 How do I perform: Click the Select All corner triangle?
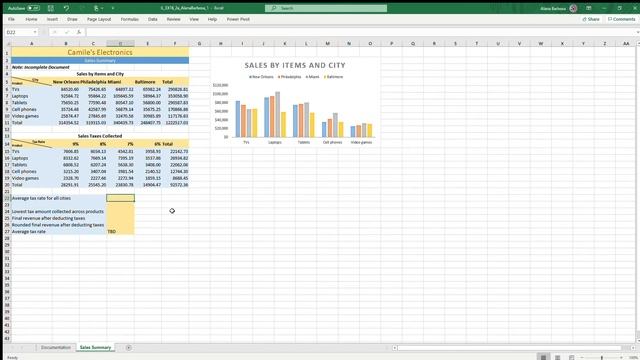tap(8, 43)
